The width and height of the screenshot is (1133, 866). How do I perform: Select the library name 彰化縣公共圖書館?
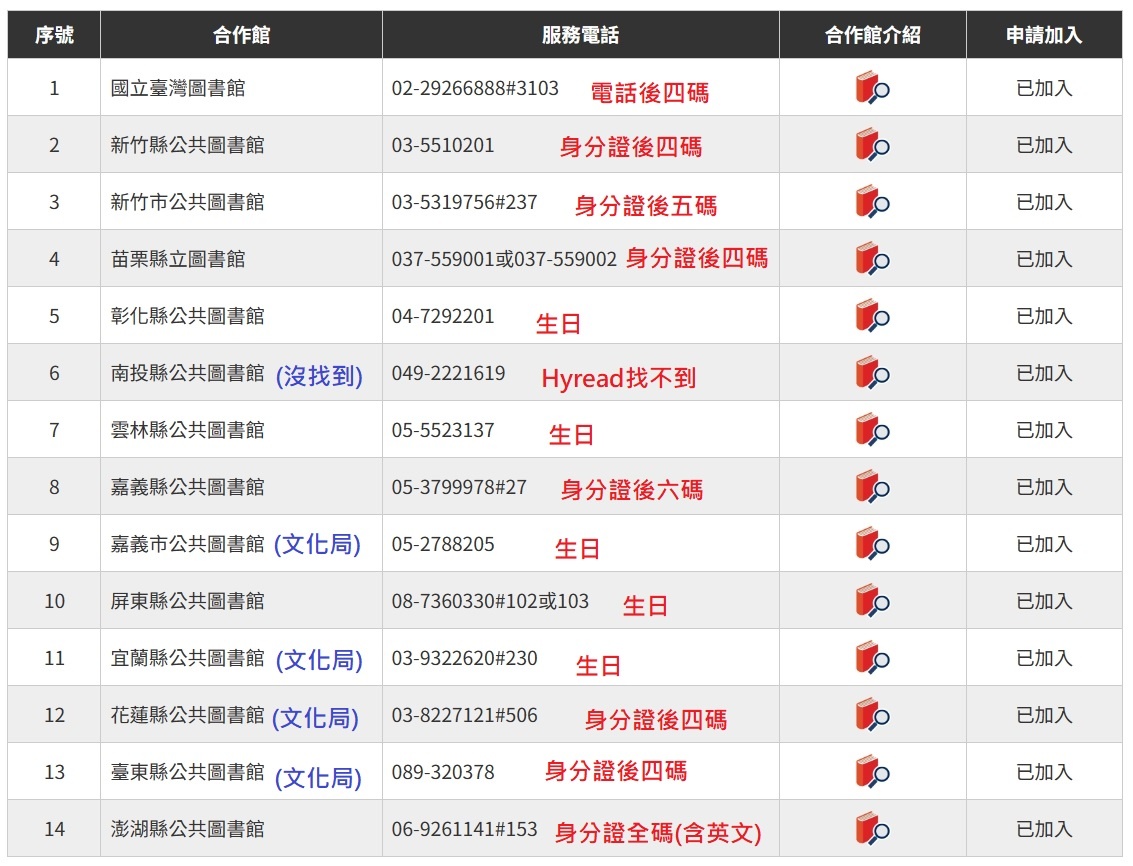[187, 317]
